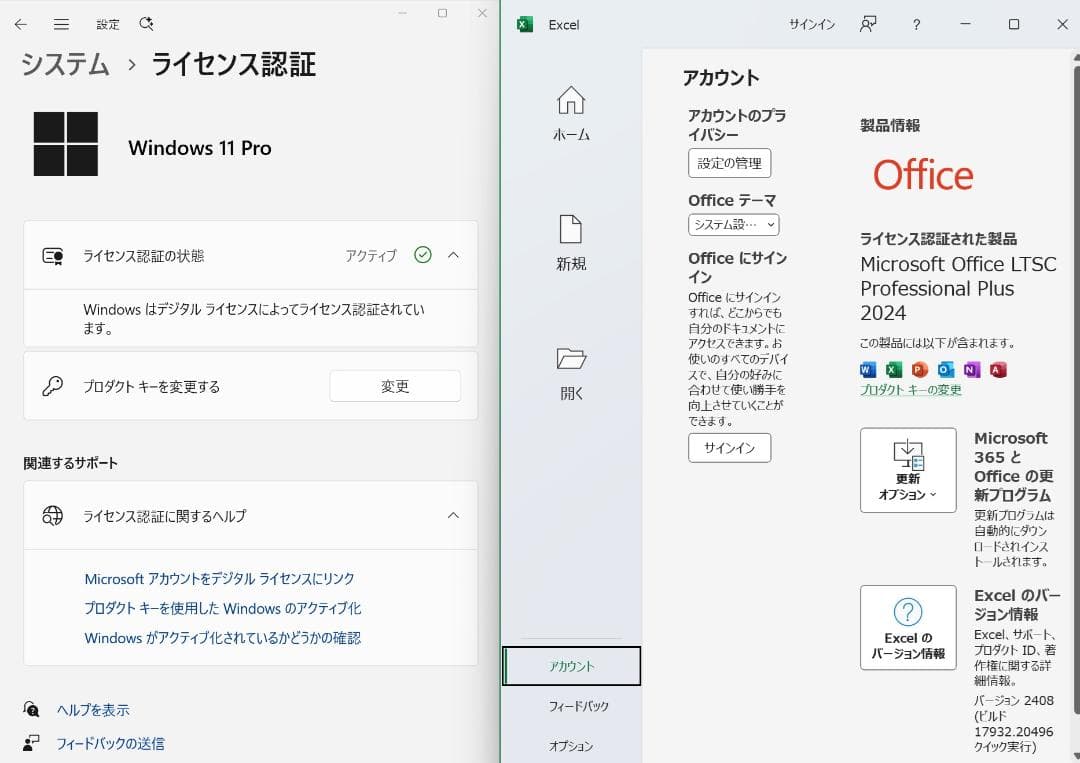The image size is (1080, 763).
Task: Collapse the ライセンス認証の状態 section
Action: click(451, 255)
